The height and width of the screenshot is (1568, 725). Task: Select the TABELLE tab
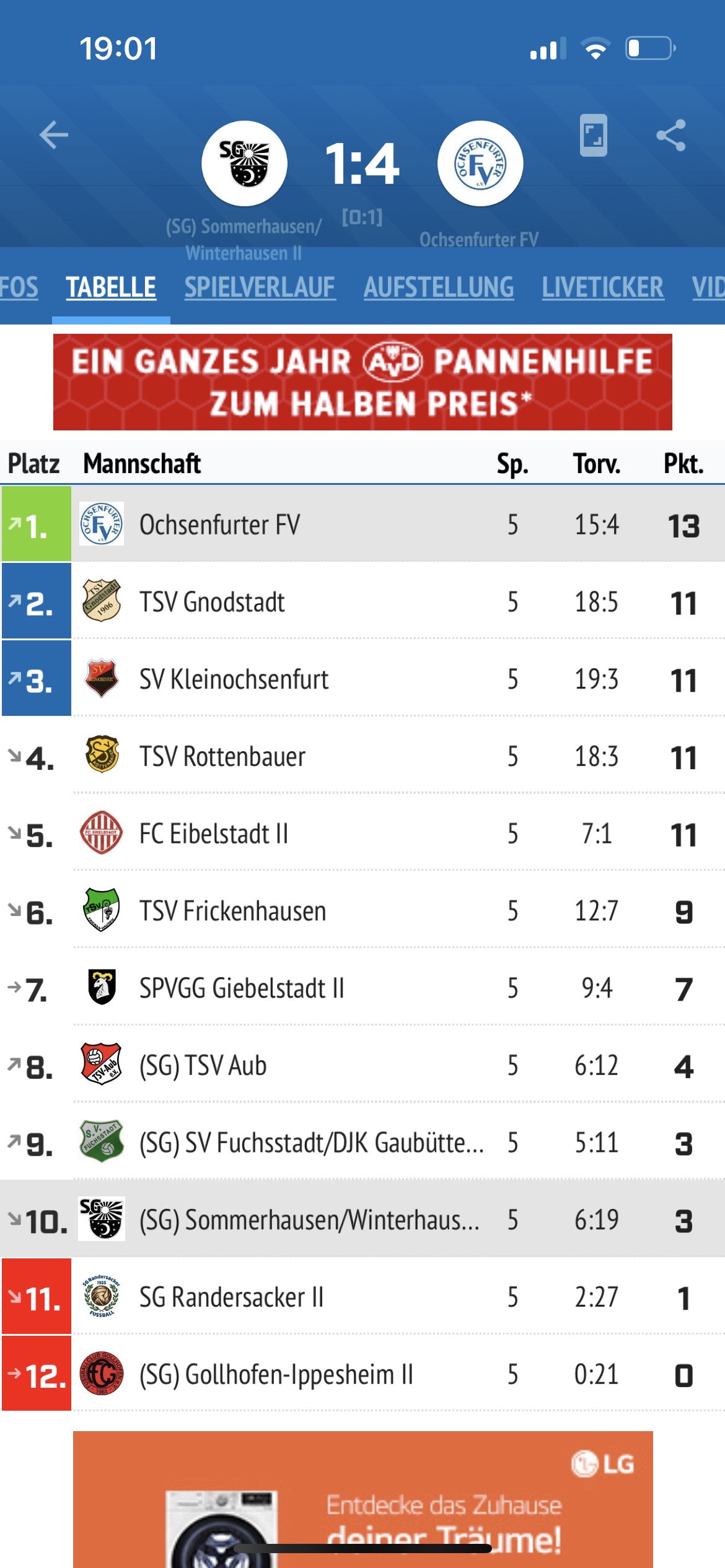[x=111, y=287]
